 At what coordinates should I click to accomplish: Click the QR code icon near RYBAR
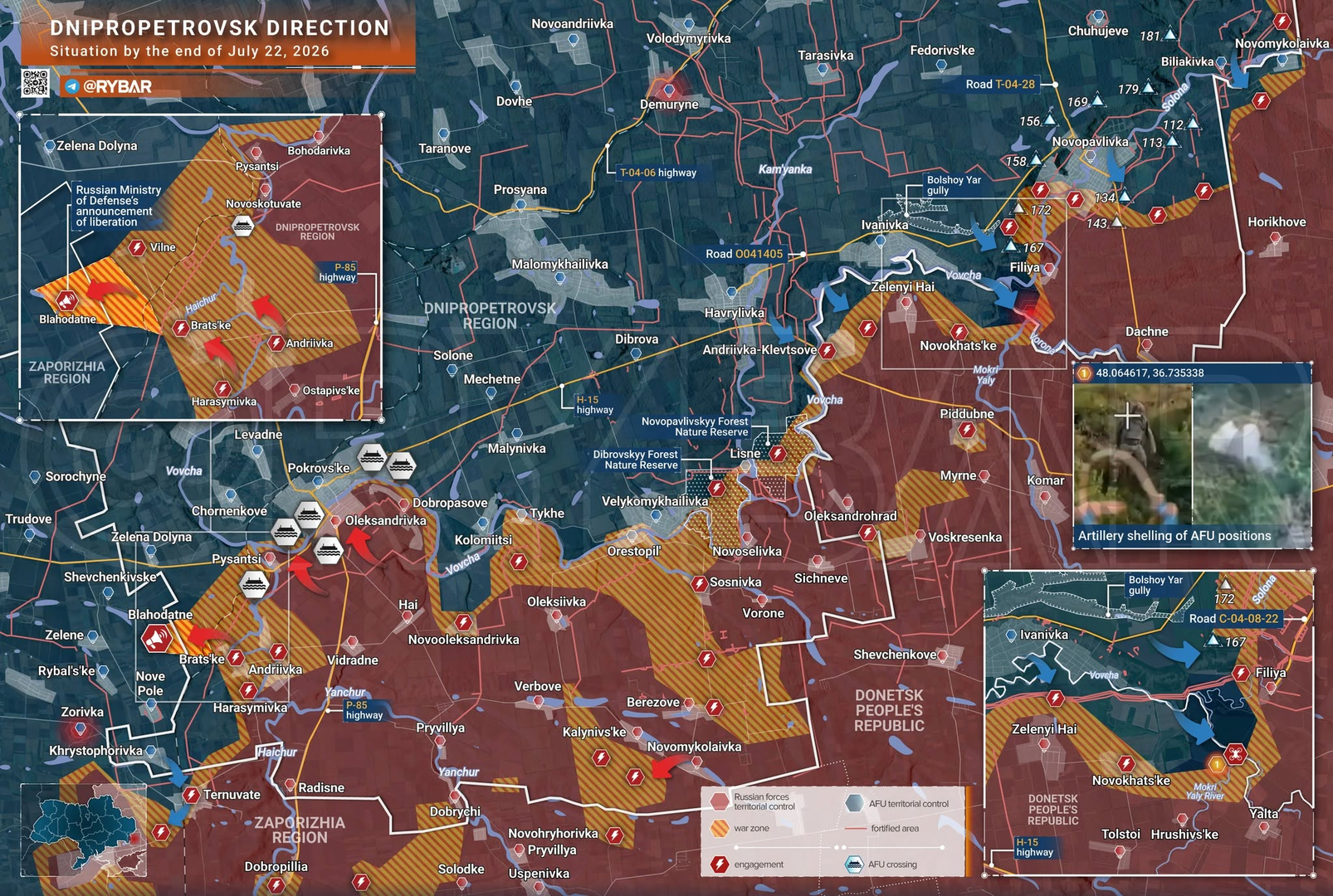pos(35,84)
